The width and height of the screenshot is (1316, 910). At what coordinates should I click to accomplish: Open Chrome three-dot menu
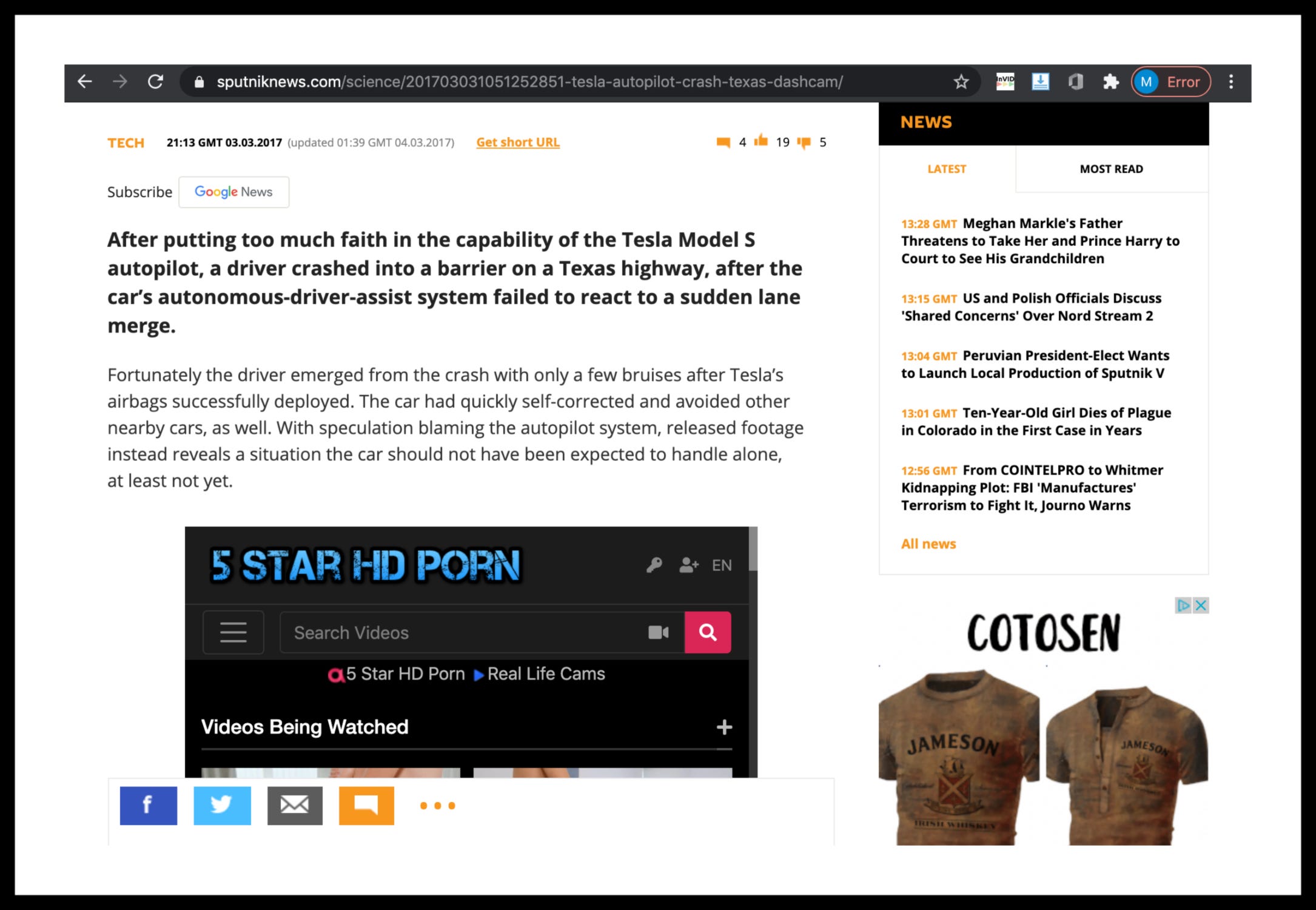(x=1231, y=82)
